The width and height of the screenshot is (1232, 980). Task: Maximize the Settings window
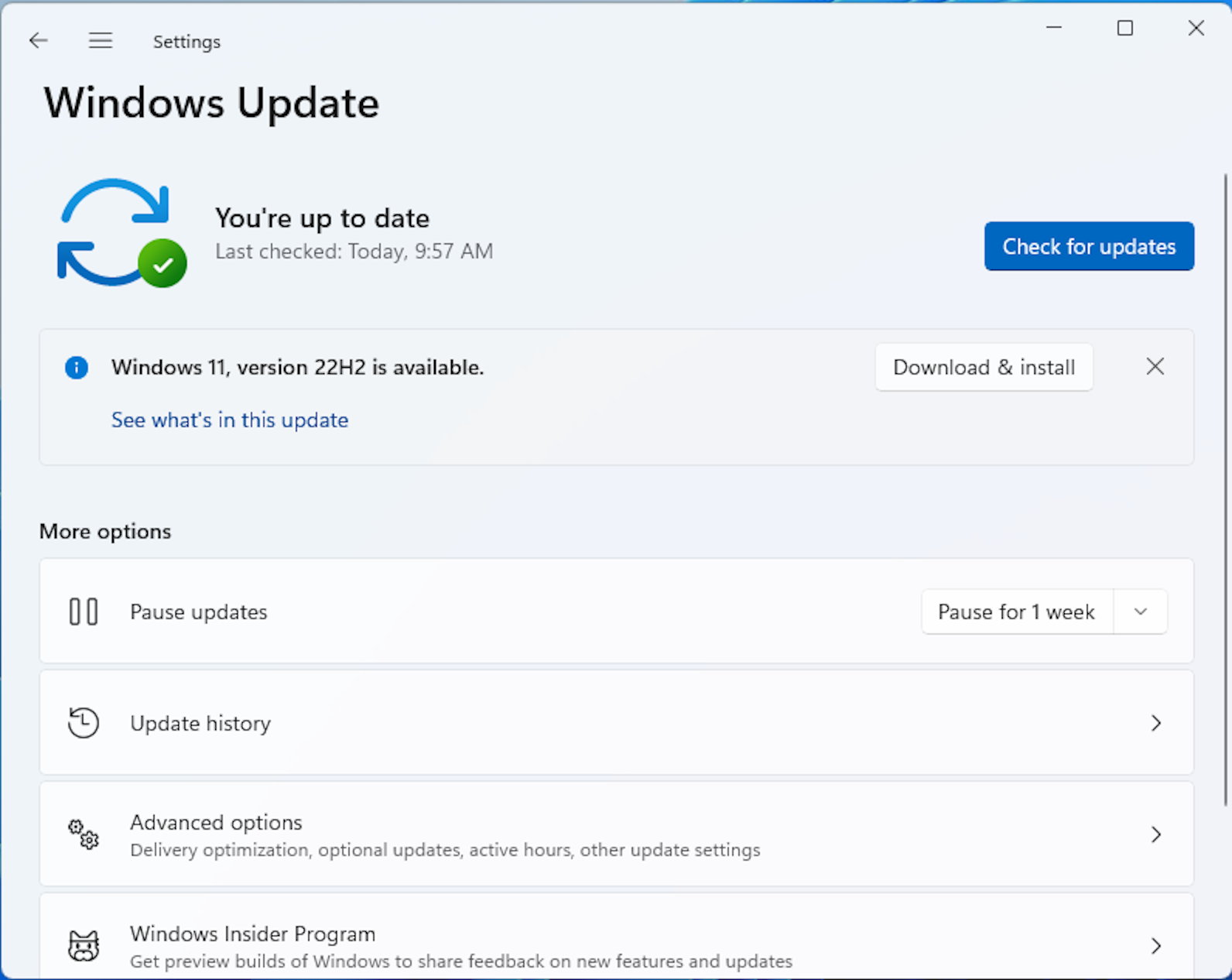[x=1125, y=28]
